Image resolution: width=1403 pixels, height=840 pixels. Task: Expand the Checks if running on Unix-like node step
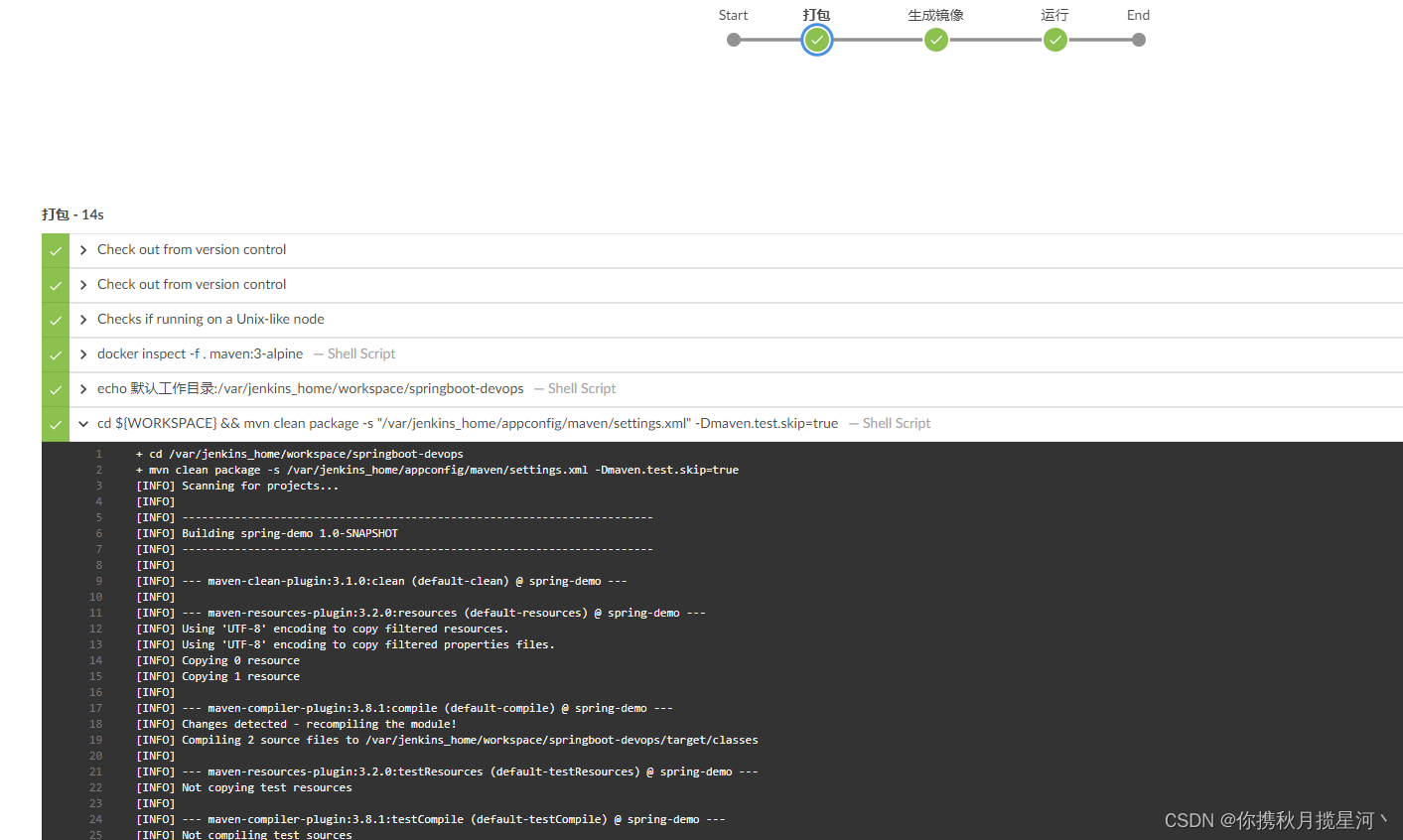[83, 320]
